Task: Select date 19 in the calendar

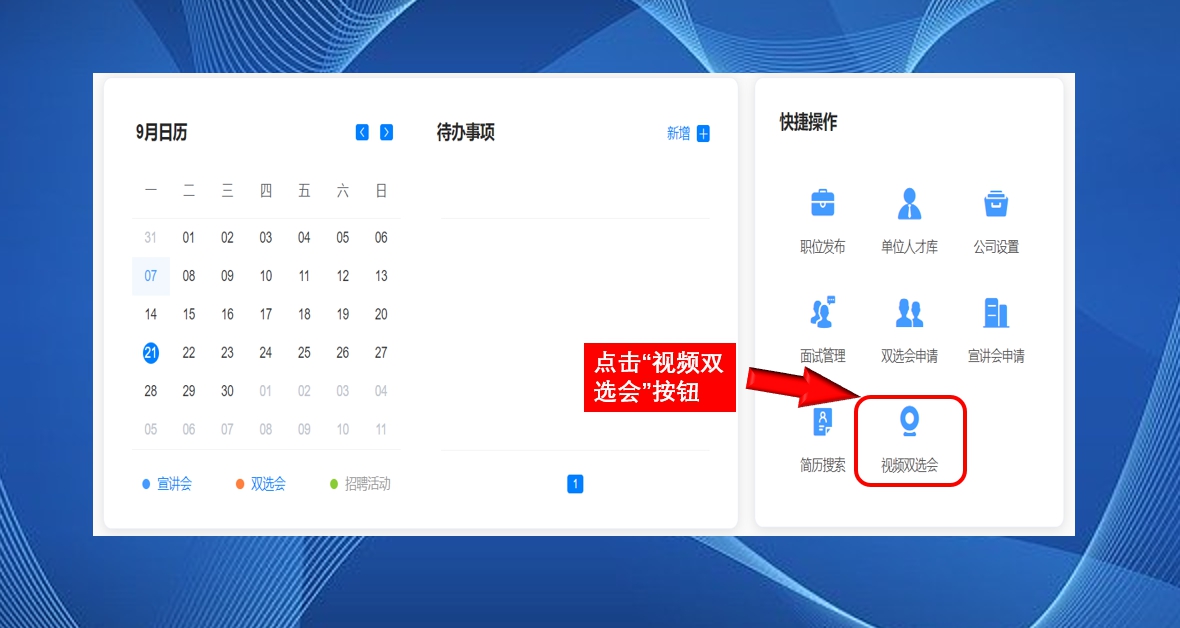Action: click(342, 314)
